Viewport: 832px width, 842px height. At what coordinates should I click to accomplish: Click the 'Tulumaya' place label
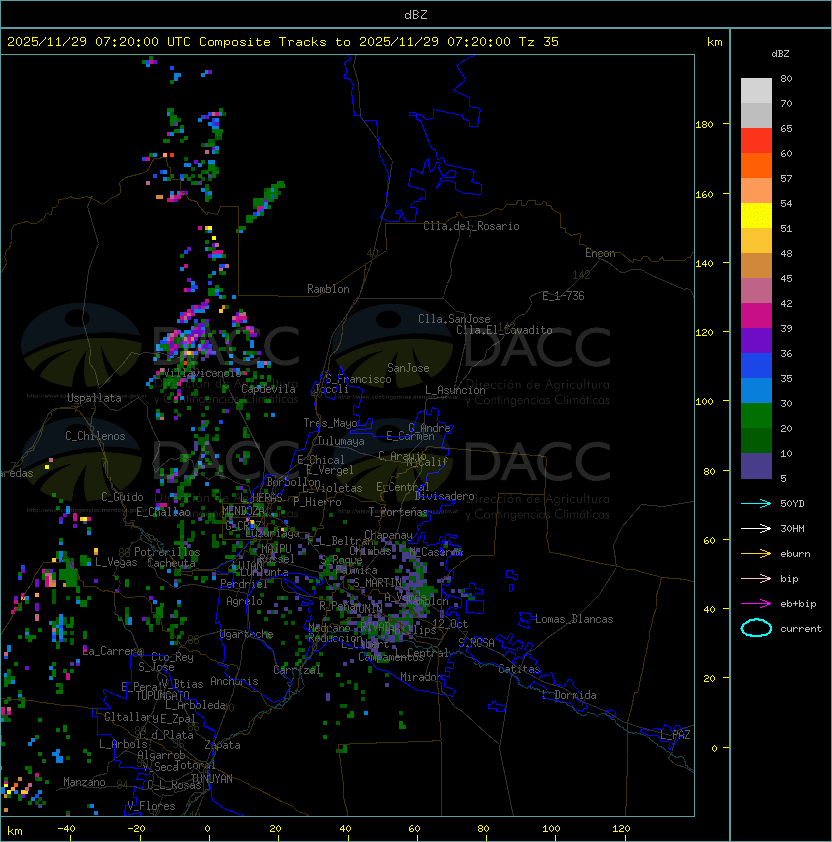pos(341,441)
